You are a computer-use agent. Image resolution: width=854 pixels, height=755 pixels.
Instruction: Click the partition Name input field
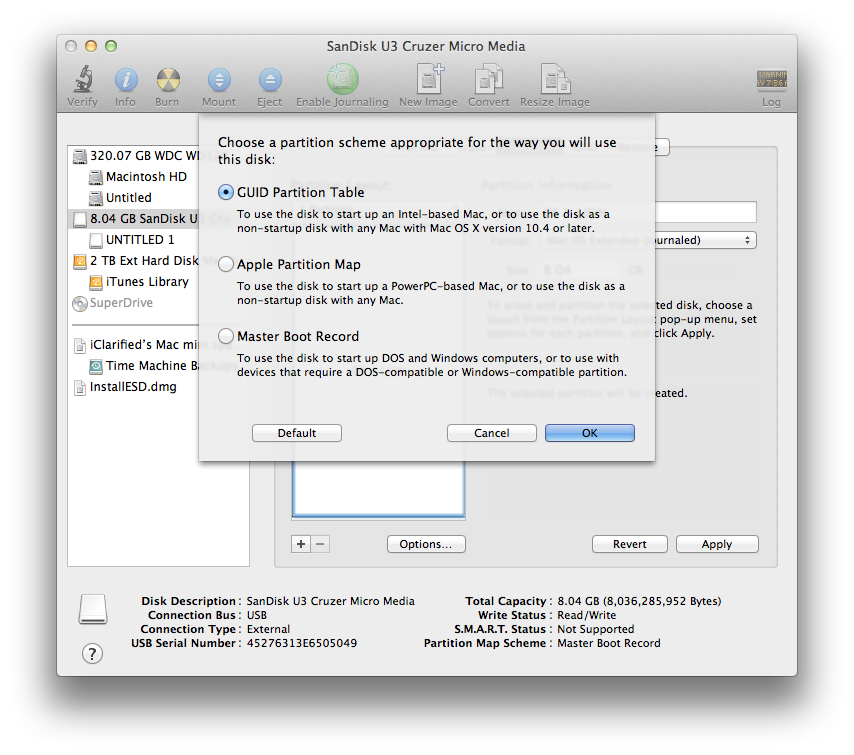click(x=706, y=212)
